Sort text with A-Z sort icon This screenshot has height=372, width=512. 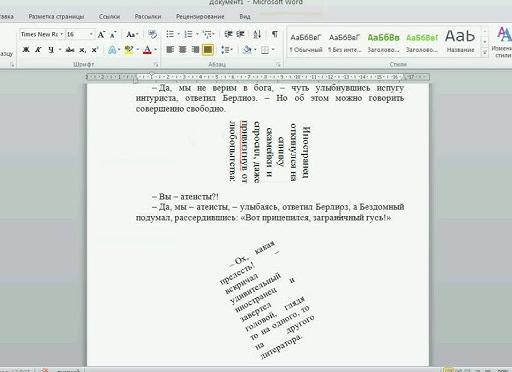tap(257, 34)
